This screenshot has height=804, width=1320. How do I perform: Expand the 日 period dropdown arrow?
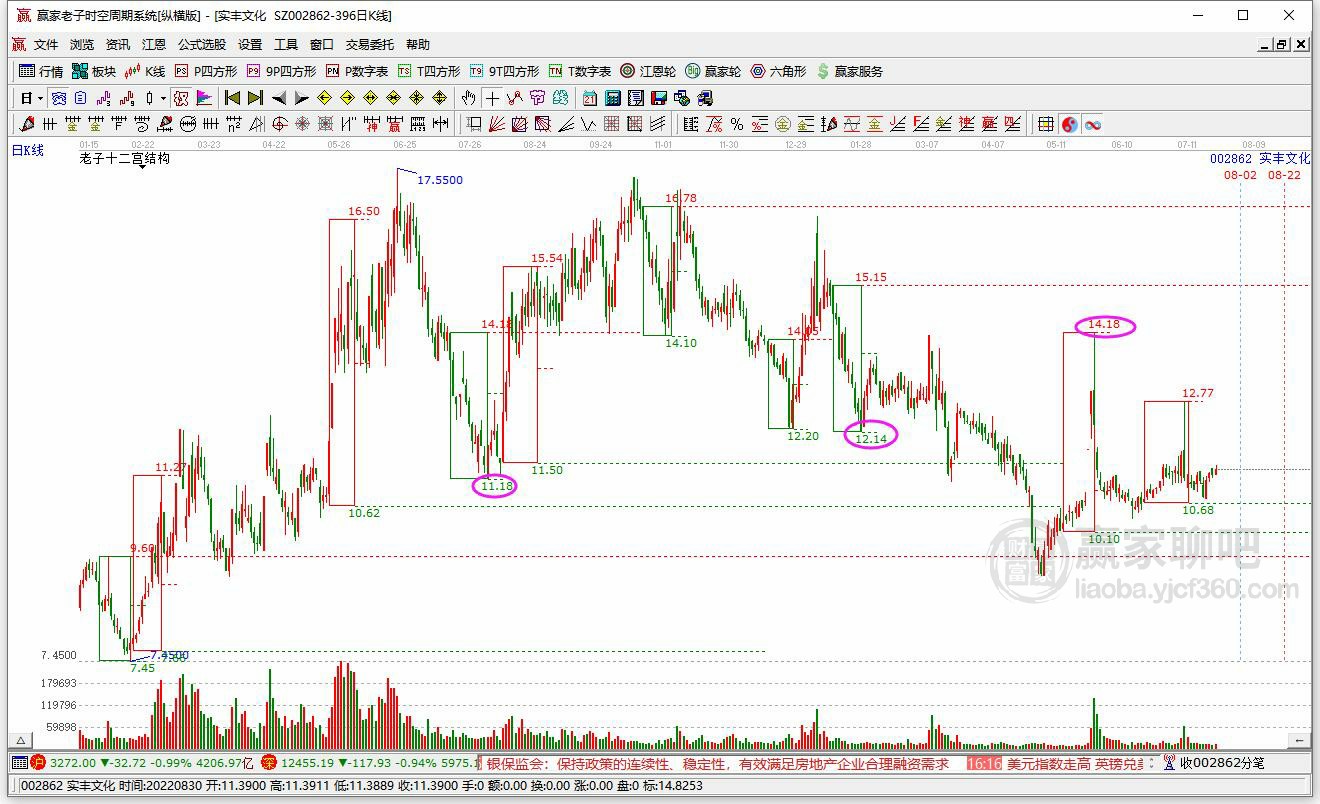click(x=40, y=98)
